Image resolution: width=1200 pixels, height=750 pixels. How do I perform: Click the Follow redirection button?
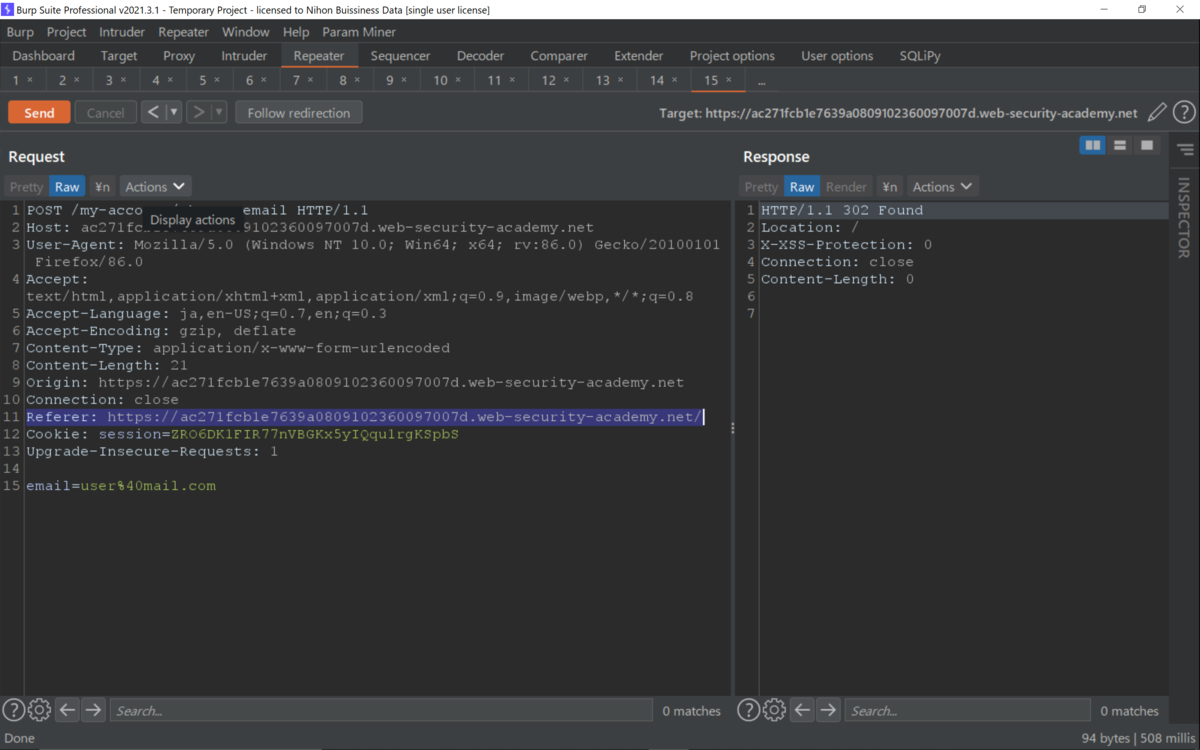298,112
